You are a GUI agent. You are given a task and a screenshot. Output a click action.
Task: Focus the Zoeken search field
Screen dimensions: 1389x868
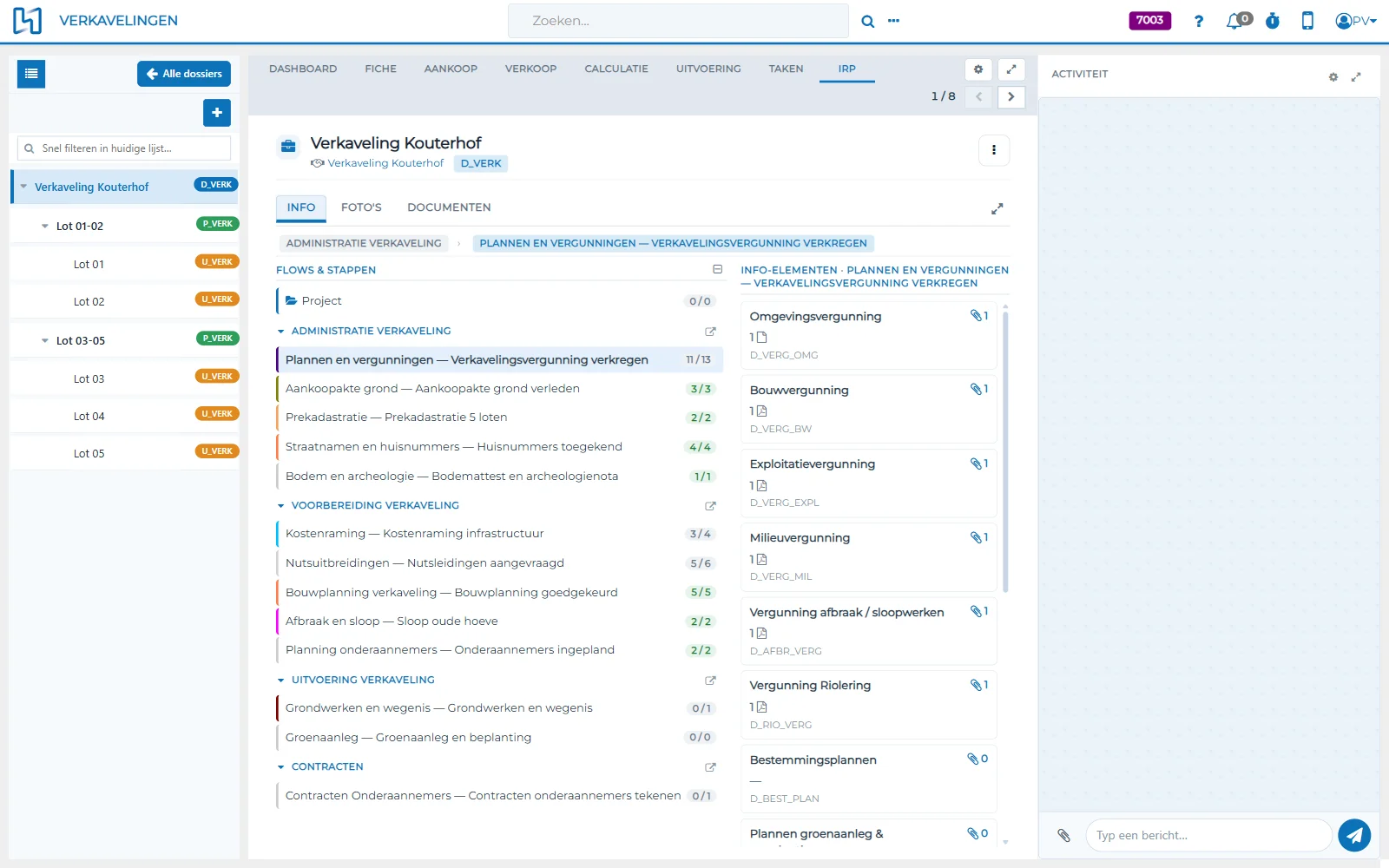pos(678,21)
